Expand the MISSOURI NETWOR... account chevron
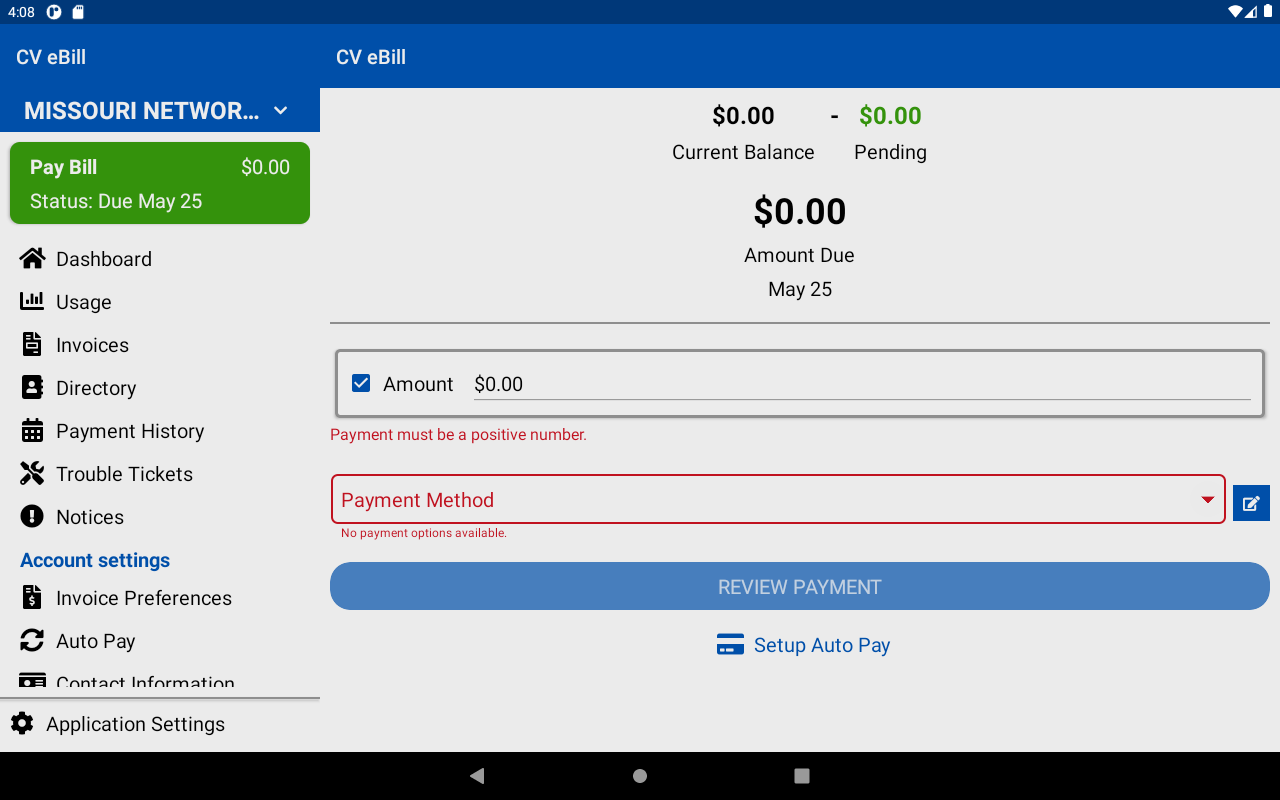 click(x=281, y=111)
